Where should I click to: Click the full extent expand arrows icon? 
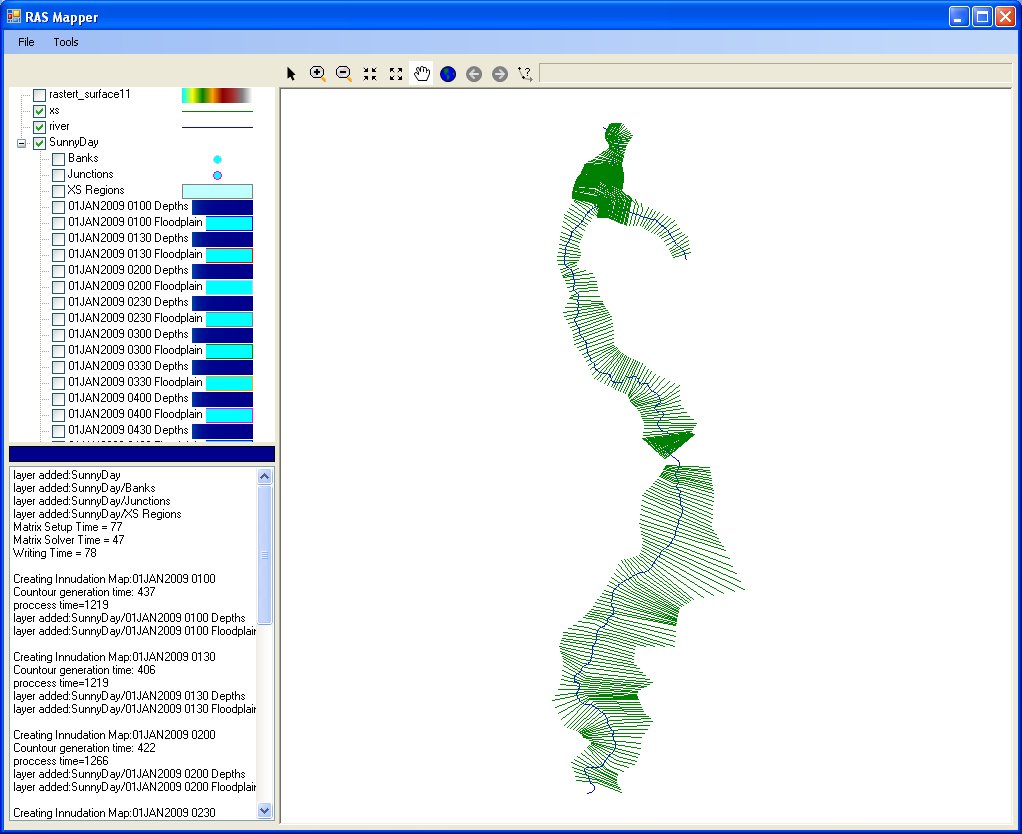click(396, 74)
